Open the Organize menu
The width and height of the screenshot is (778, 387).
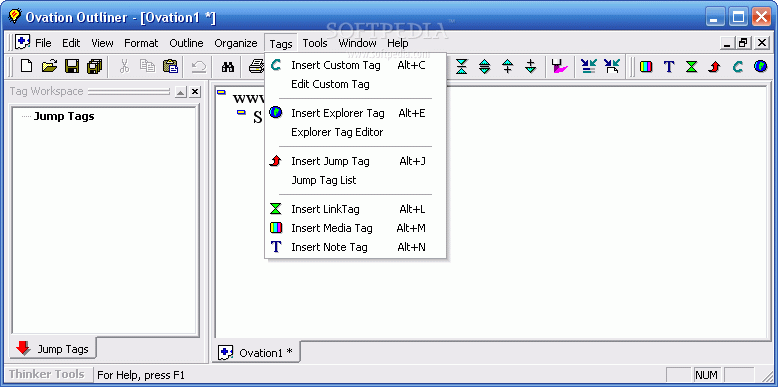(236, 43)
